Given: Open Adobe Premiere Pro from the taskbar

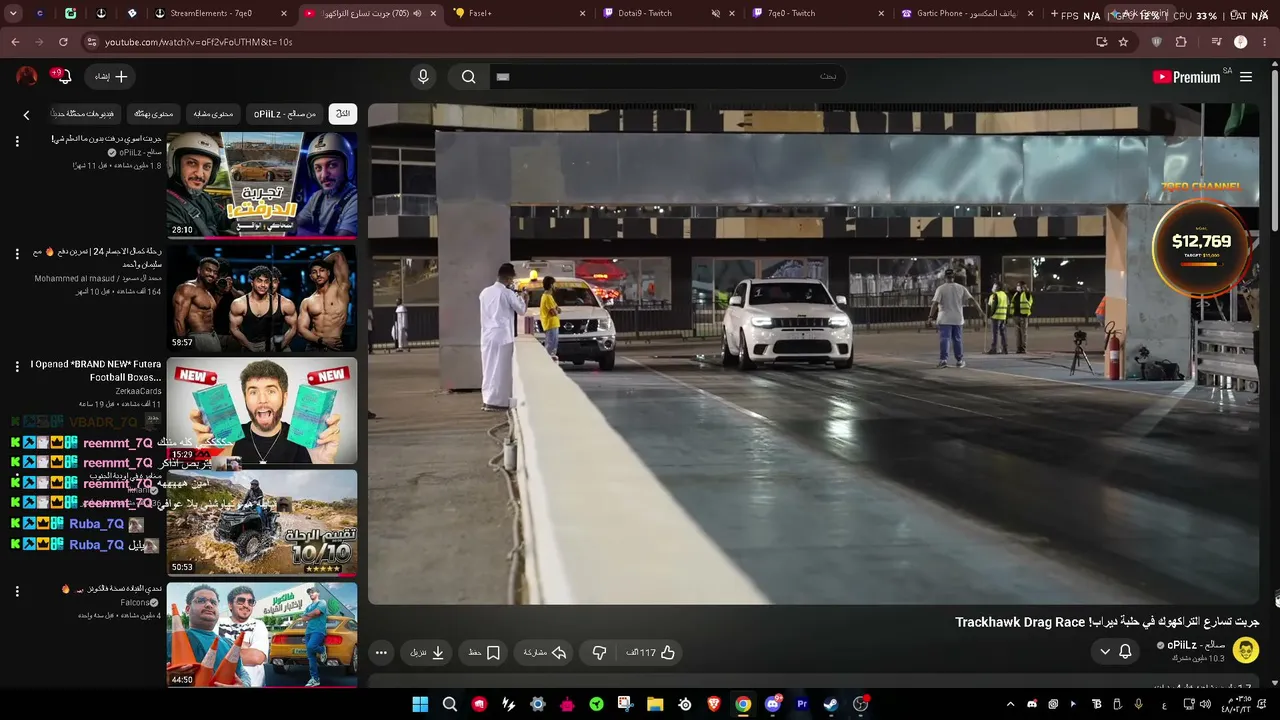Looking at the screenshot, I should point(802,704).
